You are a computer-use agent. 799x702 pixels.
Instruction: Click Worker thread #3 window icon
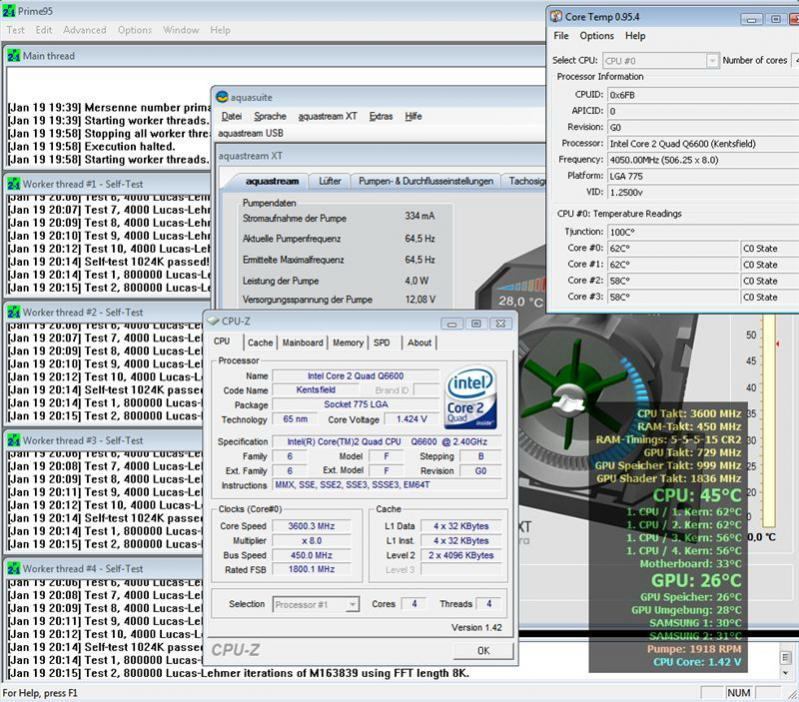coord(14,440)
